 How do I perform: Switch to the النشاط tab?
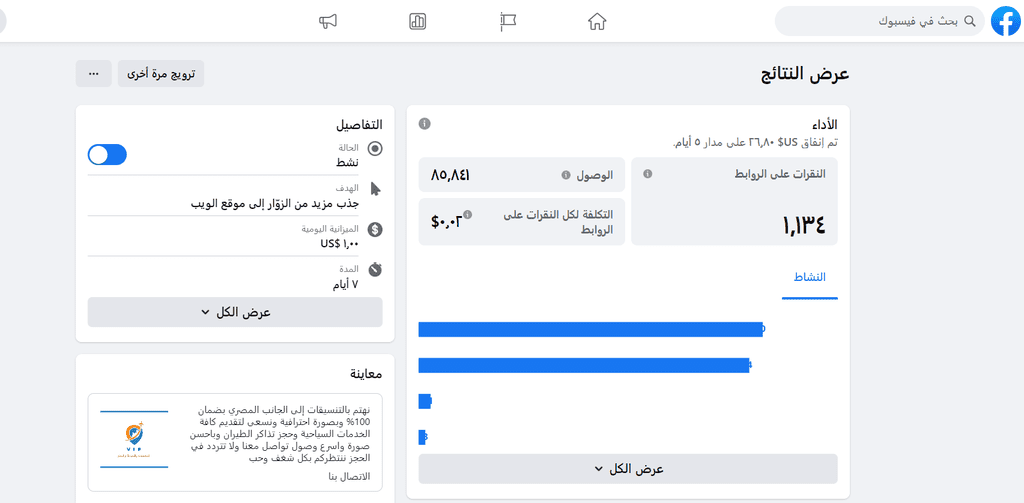(x=810, y=278)
